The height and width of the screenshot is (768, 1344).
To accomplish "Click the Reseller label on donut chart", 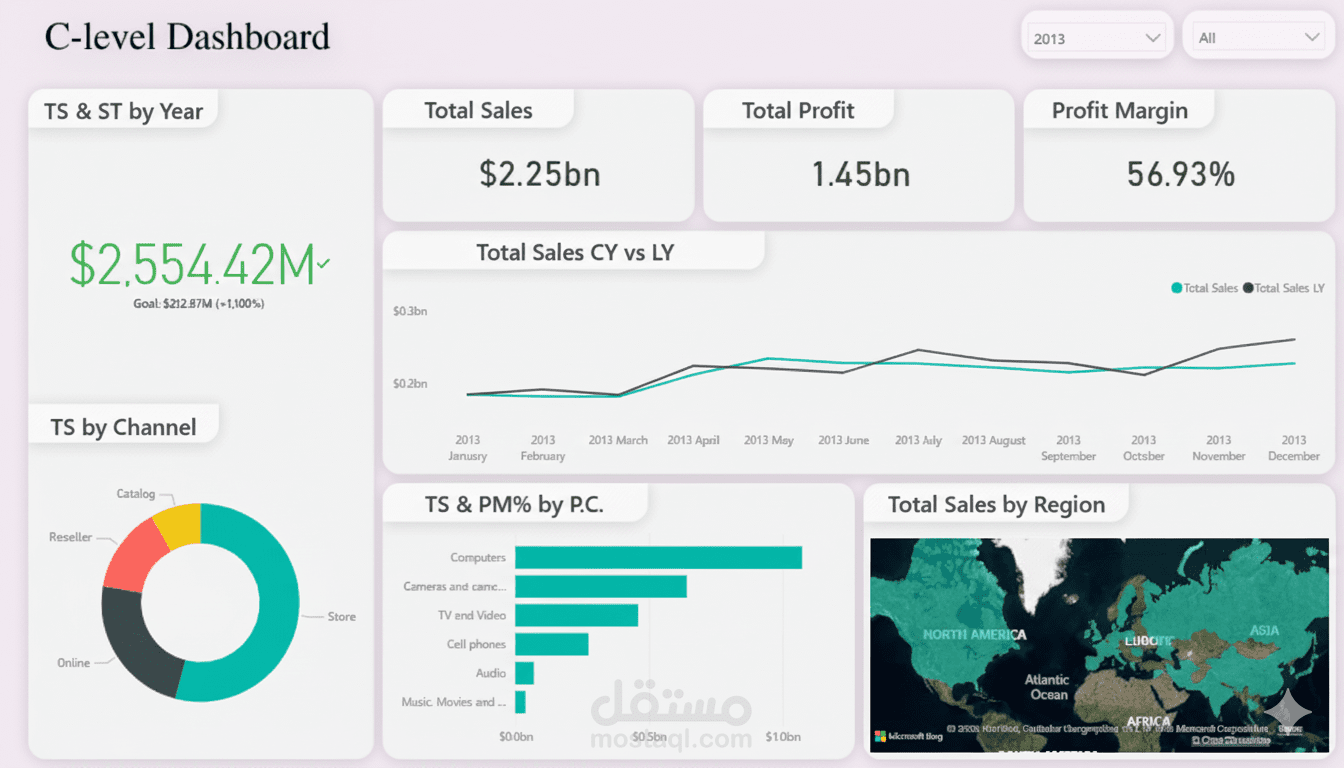I will click(x=70, y=537).
